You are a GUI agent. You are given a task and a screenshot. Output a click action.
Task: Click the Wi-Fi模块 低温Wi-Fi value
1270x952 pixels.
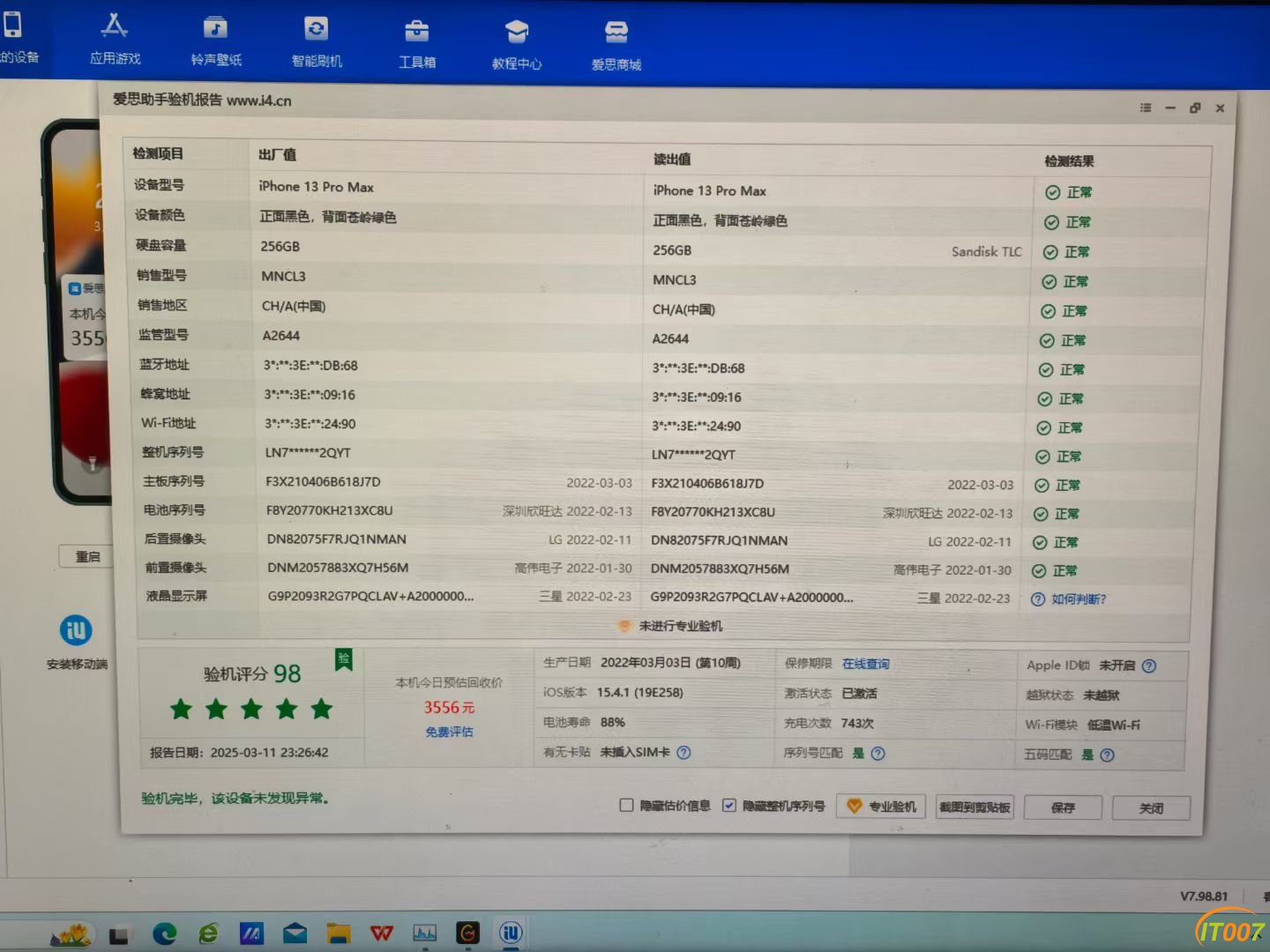pyautogui.click(x=1113, y=725)
